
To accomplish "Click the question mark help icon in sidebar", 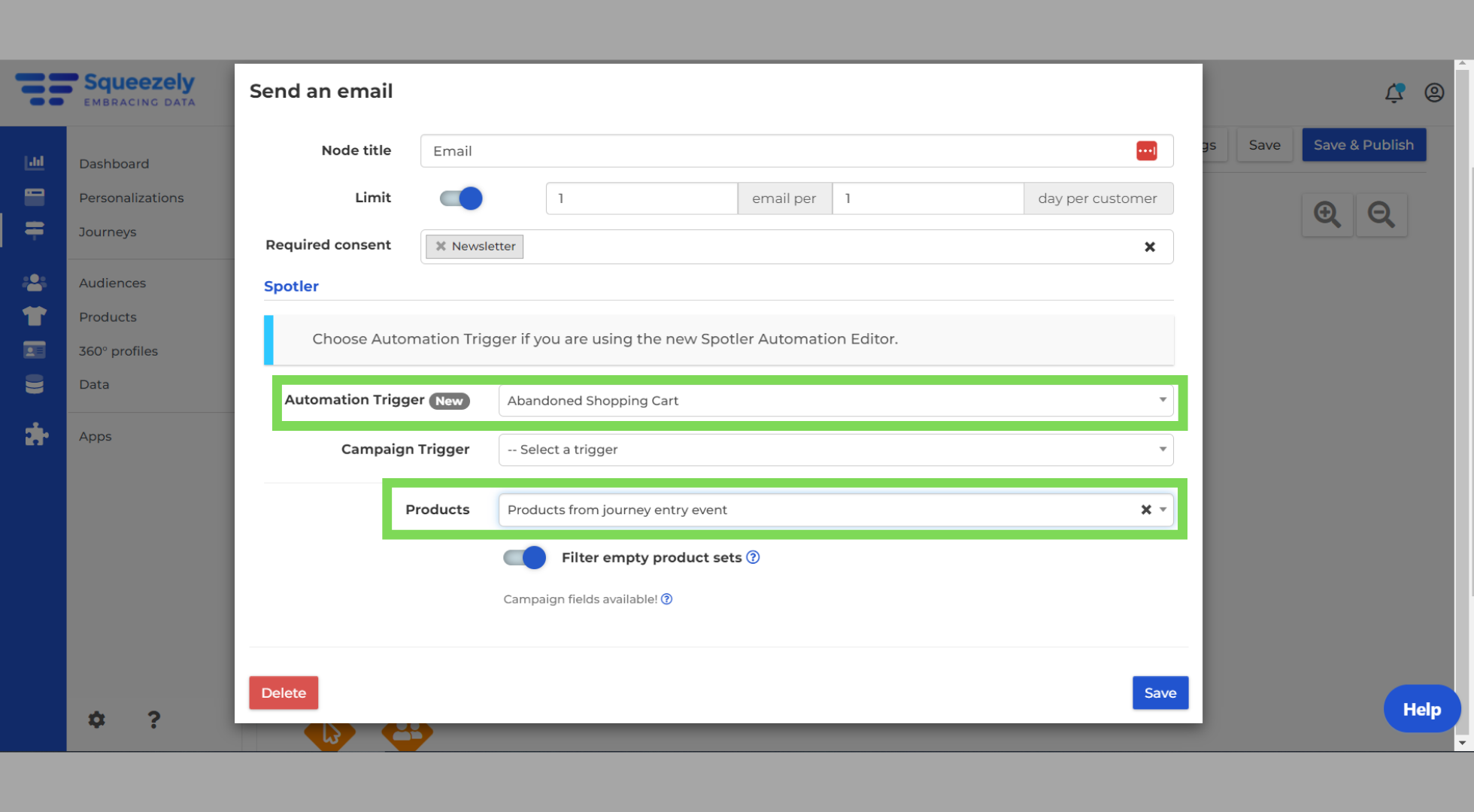I will point(153,720).
